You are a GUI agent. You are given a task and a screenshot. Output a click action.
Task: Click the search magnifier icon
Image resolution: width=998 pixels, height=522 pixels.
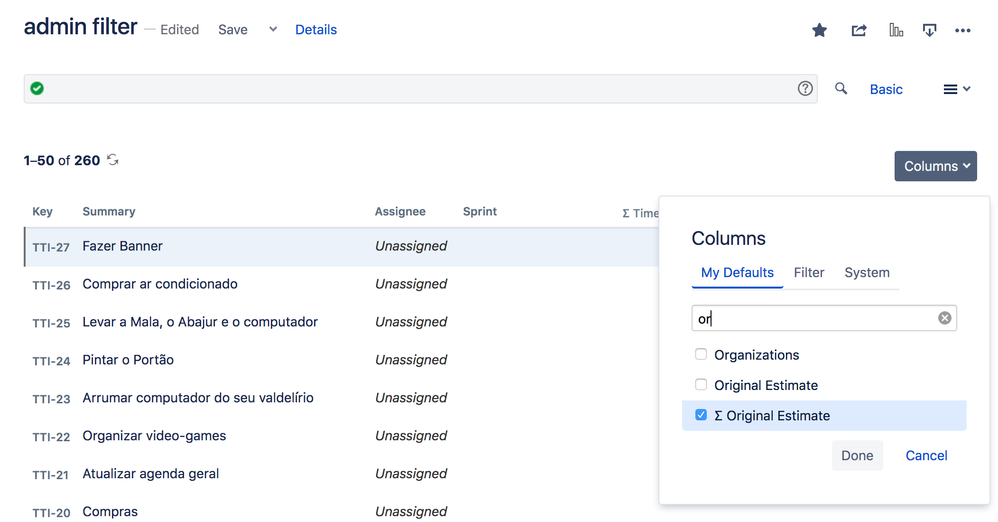(841, 88)
